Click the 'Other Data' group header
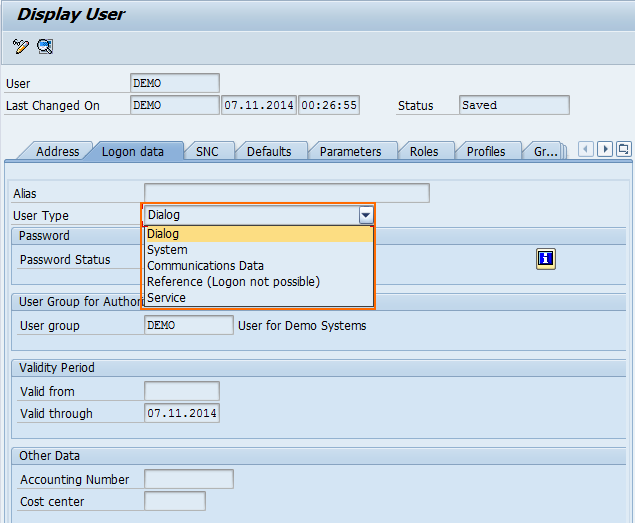This screenshot has width=635, height=523. point(49,456)
